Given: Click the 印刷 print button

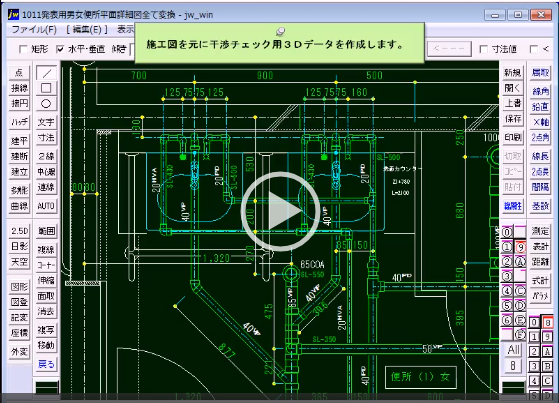Looking at the screenshot, I should pyautogui.click(x=513, y=137).
